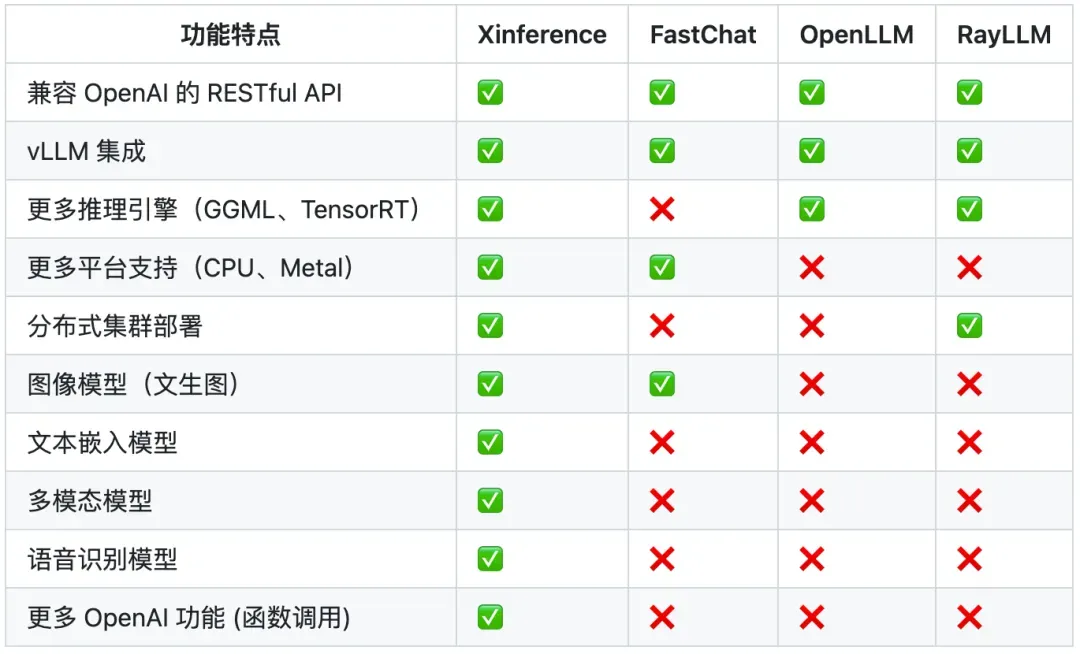The width and height of the screenshot is (1080, 654).
Task: Click Xinference check mark in 多模态模型 row
Action: [490, 500]
